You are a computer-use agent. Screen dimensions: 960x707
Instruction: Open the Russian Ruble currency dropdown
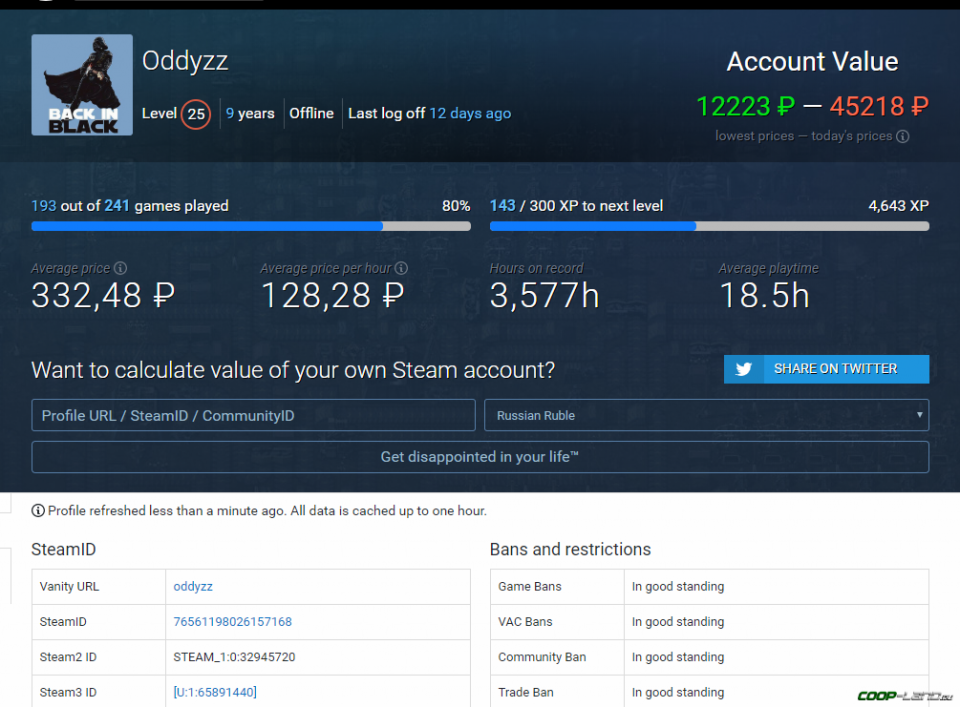[706, 415]
